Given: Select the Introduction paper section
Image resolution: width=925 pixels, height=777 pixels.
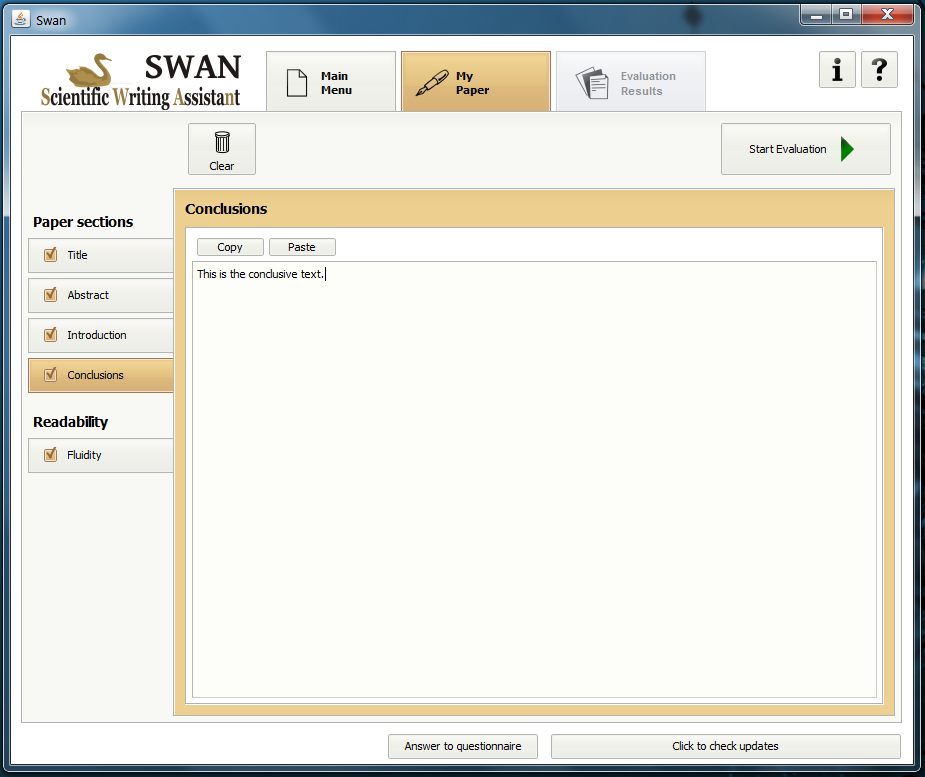Looking at the screenshot, I should pyautogui.click(x=101, y=335).
